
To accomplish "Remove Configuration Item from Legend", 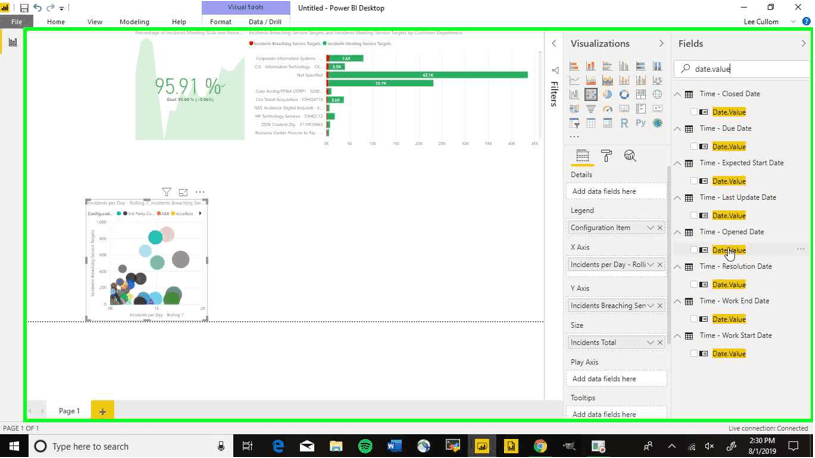I will (660, 228).
